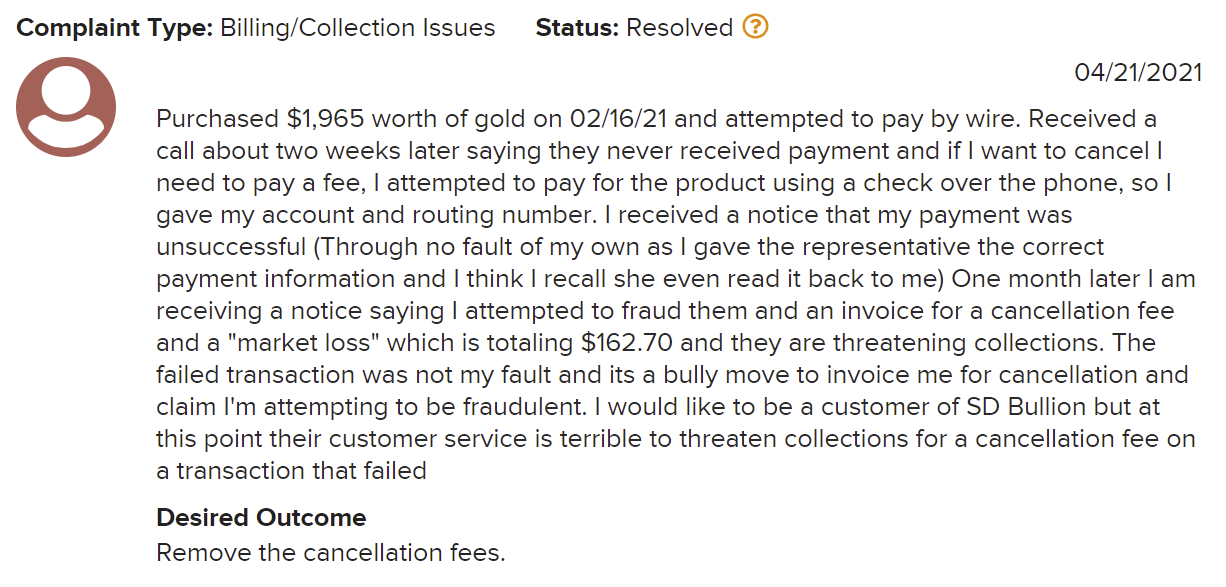The width and height of the screenshot is (1226, 587).
Task: Select the "Status:" label
Action: pos(577,28)
